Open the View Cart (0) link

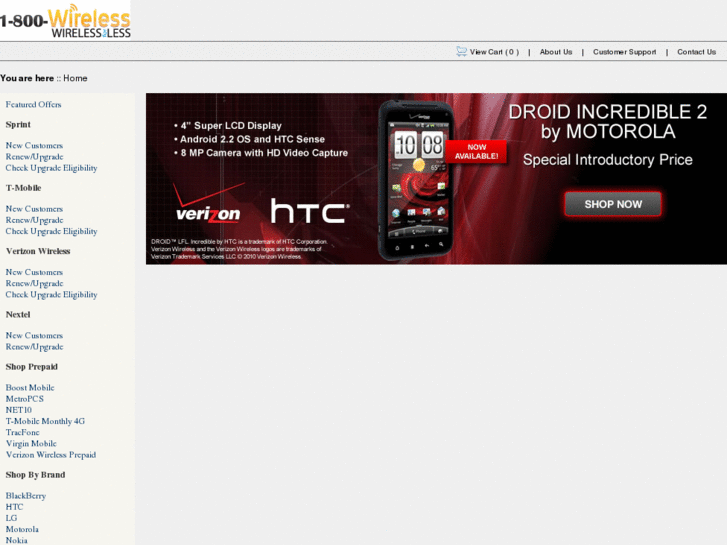coord(494,52)
